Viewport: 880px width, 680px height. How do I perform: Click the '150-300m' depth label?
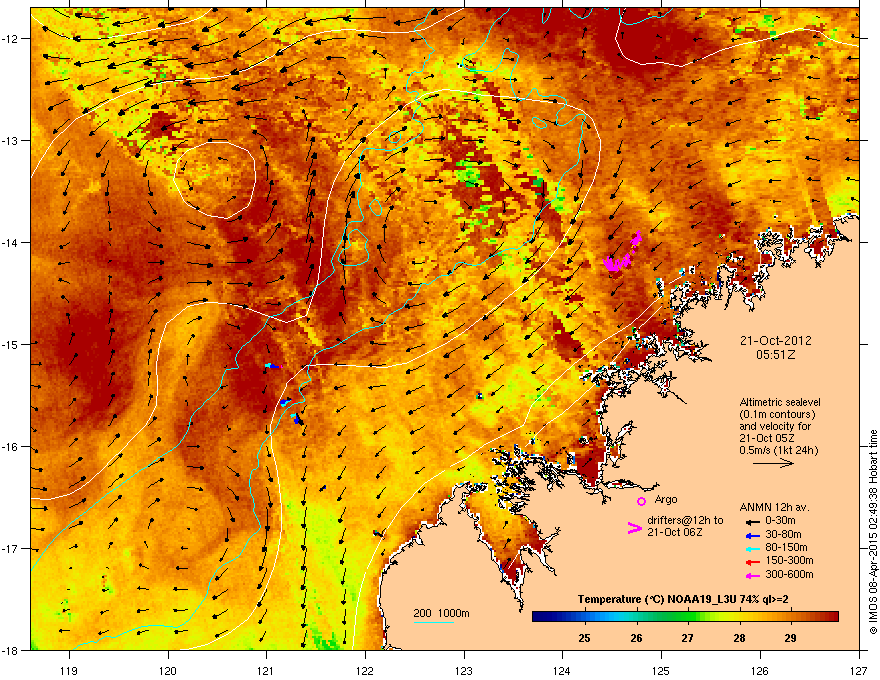789,560
